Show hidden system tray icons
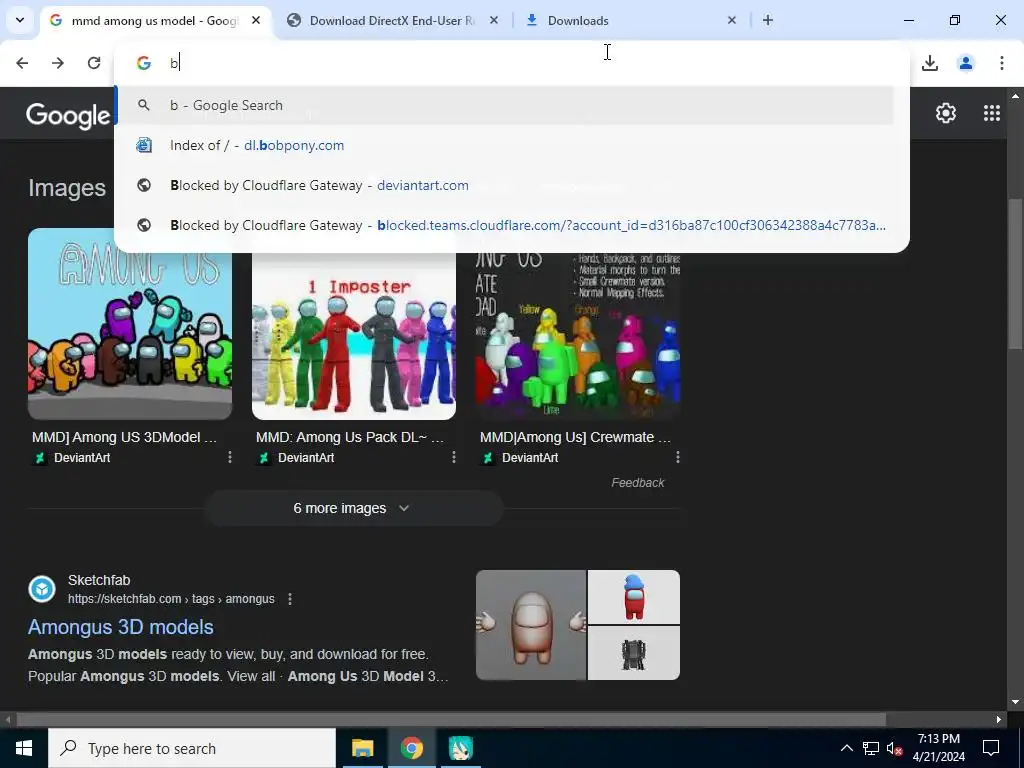This screenshot has width=1024, height=768. [x=846, y=748]
